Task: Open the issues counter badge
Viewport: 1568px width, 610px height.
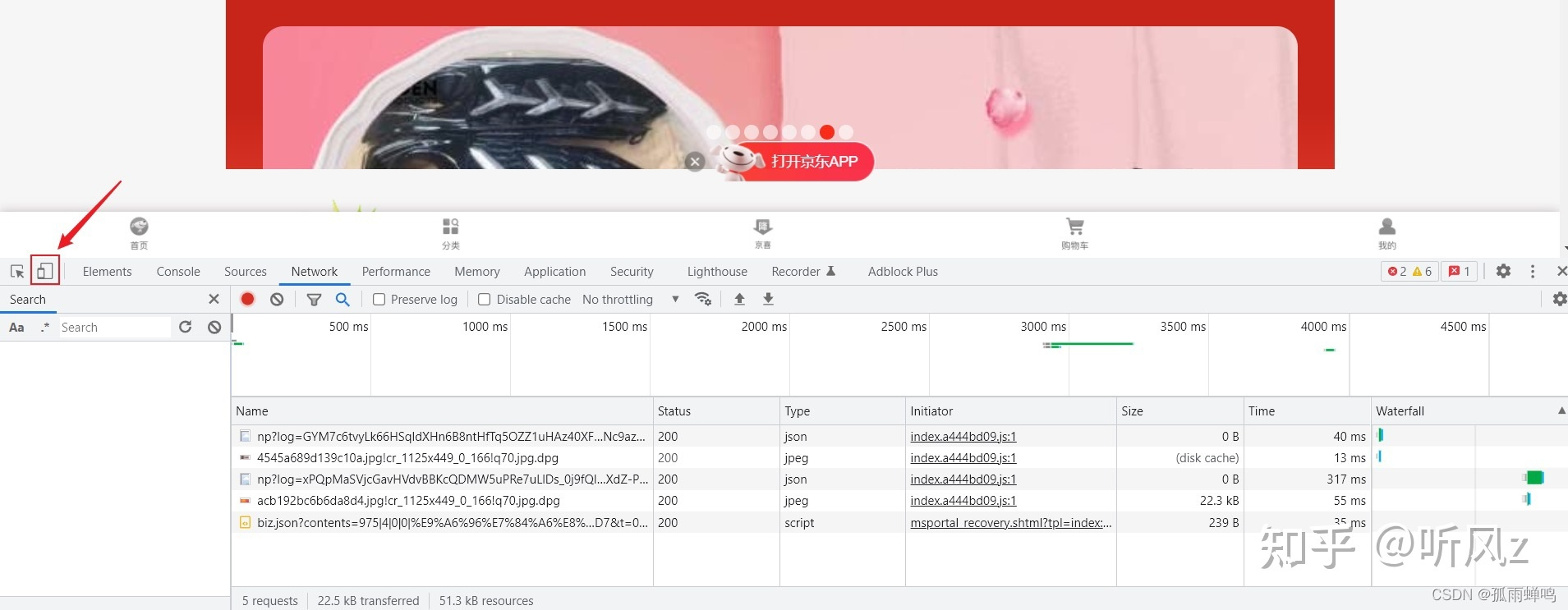Action: [x=1460, y=271]
